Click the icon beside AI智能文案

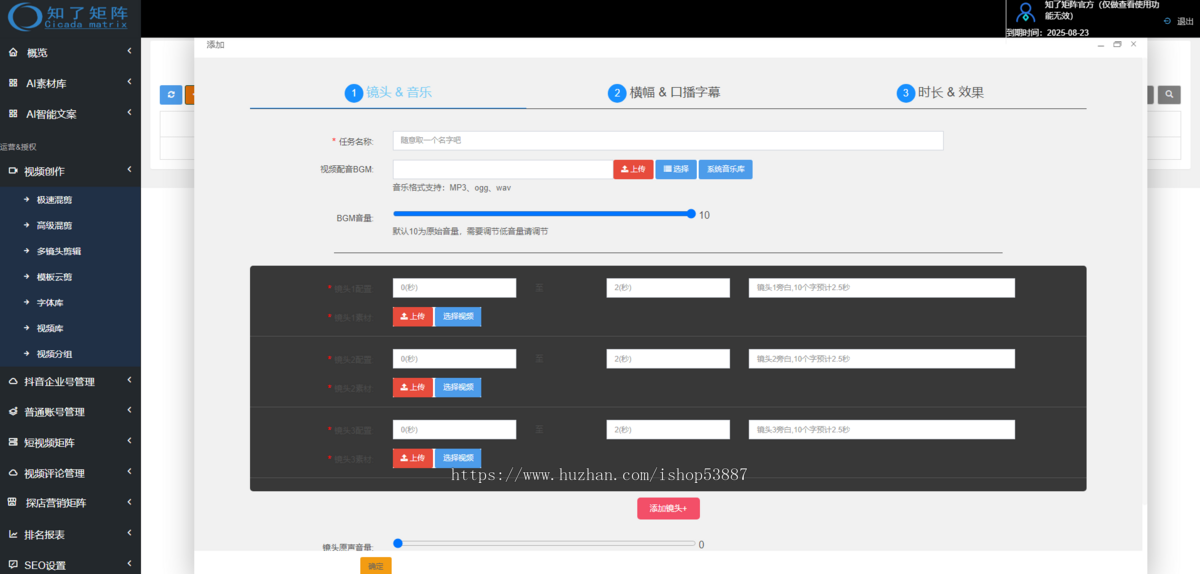[x=13, y=114]
